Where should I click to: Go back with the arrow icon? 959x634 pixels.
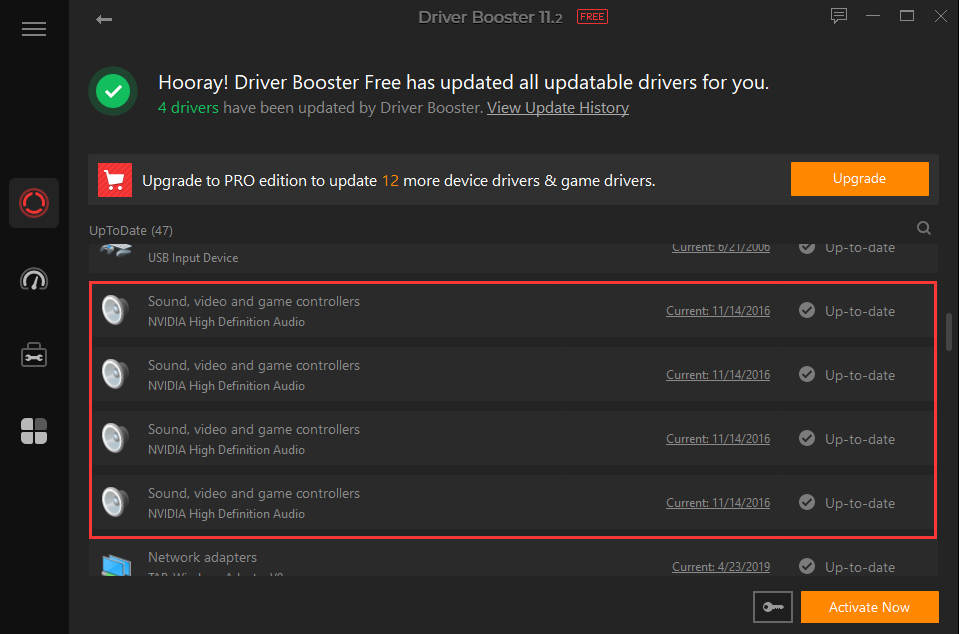click(104, 20)
